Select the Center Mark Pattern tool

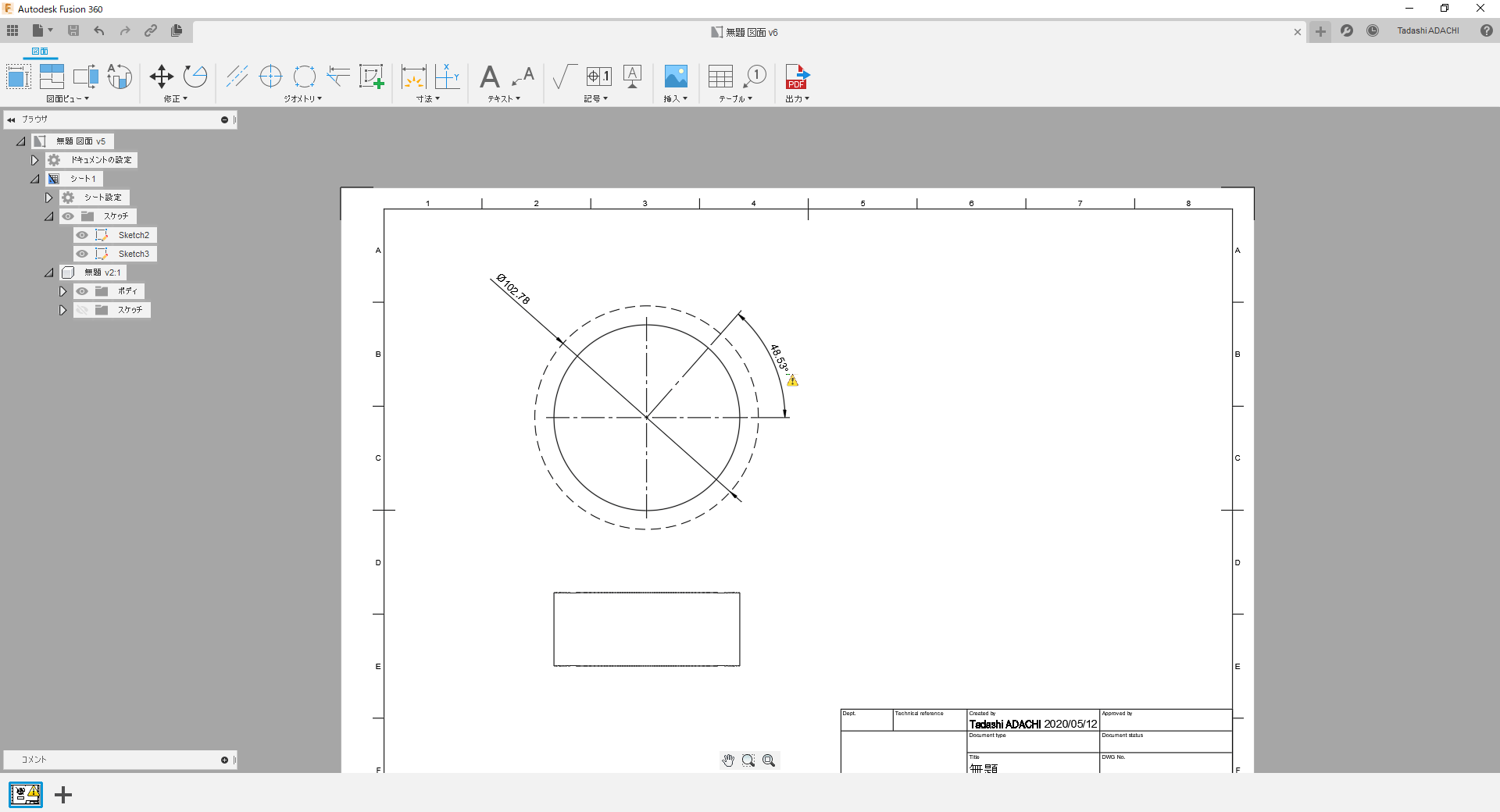(304, 77)
